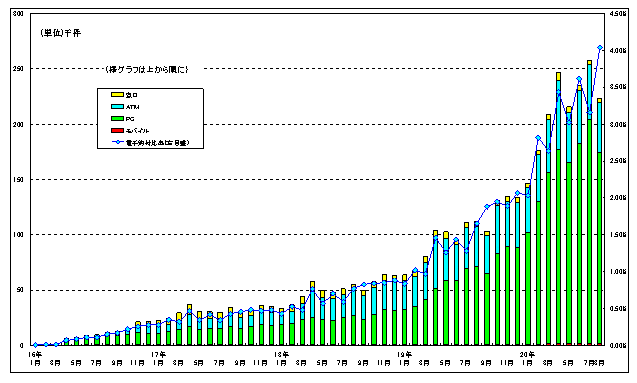637x383 pixels.
Task: Click the PC legend label
Action: point(130,119)
